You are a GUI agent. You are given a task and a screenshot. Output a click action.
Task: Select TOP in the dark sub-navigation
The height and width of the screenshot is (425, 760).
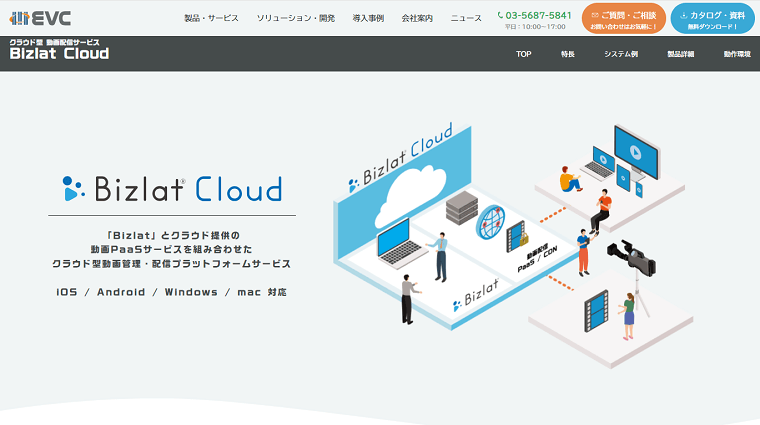pyautogui.click(x=523, y=54)
